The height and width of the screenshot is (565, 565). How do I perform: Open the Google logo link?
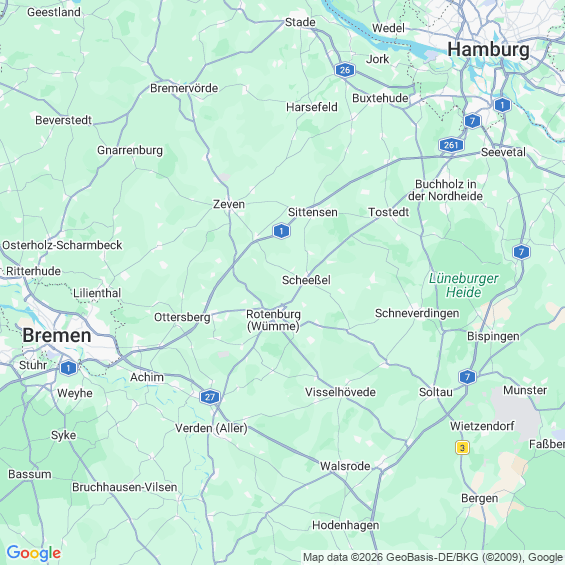point(34,553)
